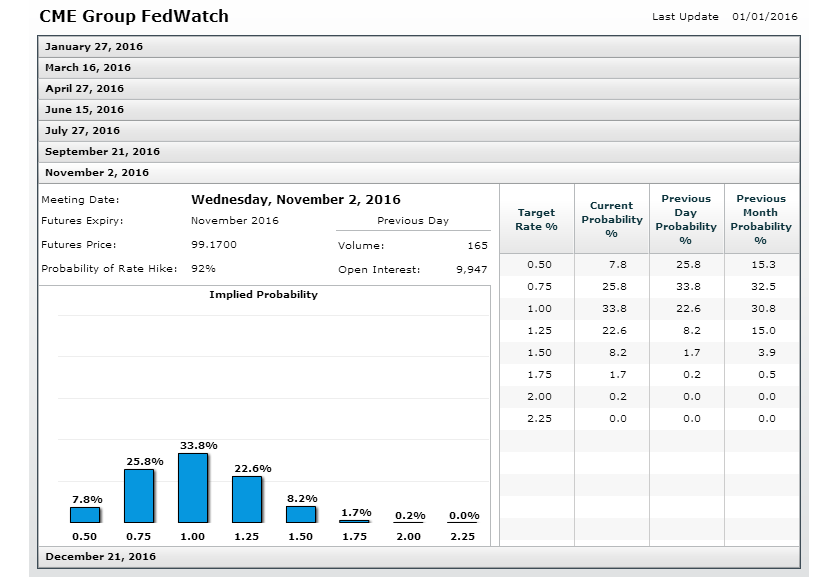Open the March 16, 2016 meeting row
817x583 pixels.
418,68
